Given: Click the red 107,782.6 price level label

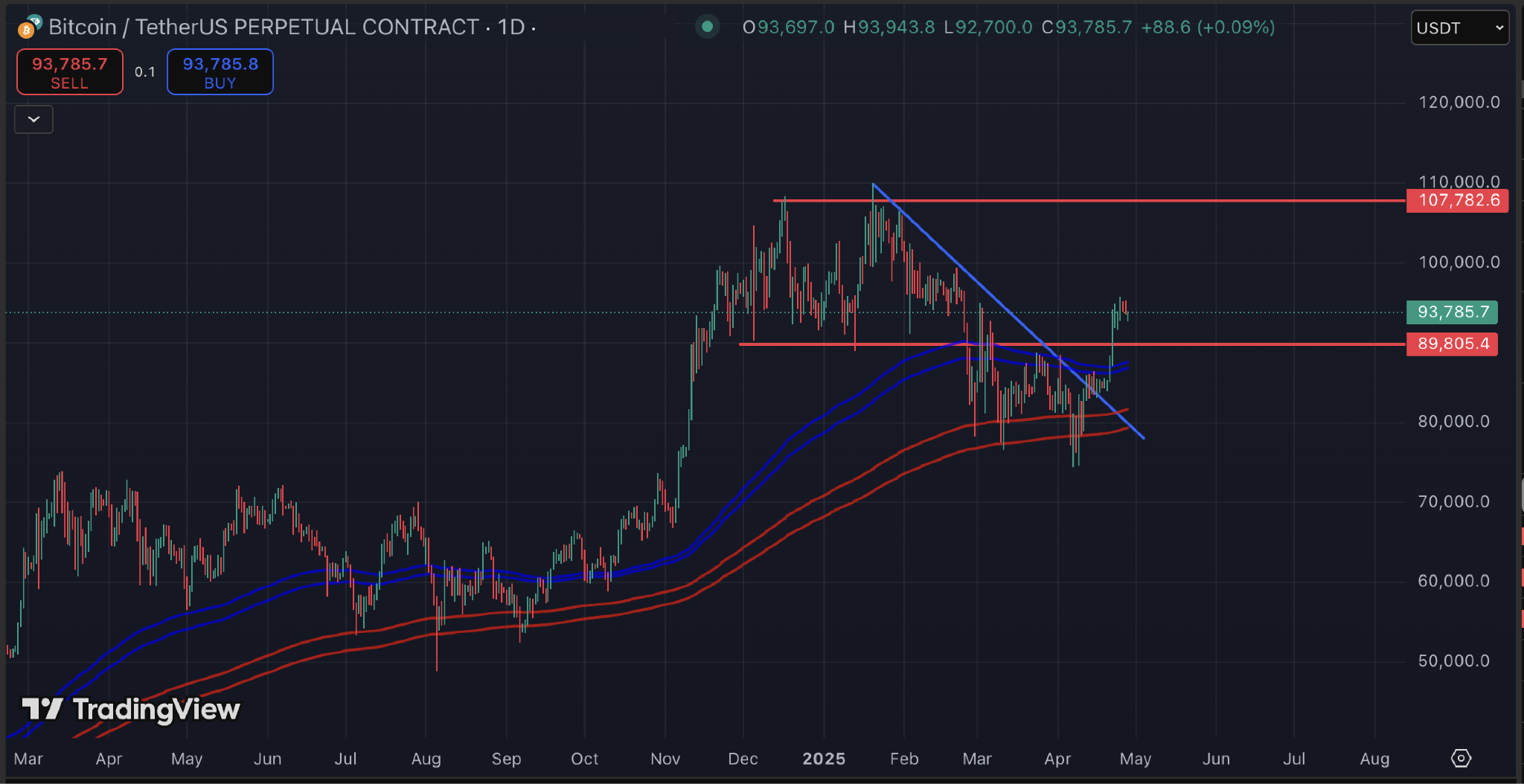Looking at the screenshot, I should (1457, 200).
